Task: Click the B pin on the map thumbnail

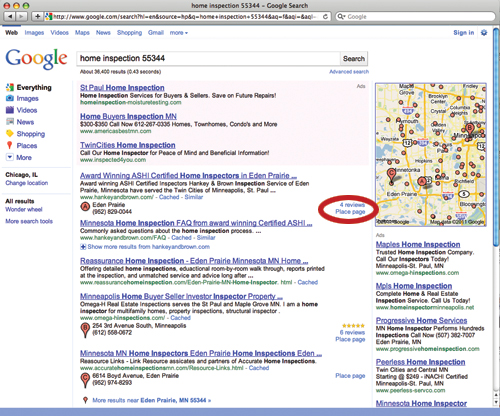Action: 470,129
